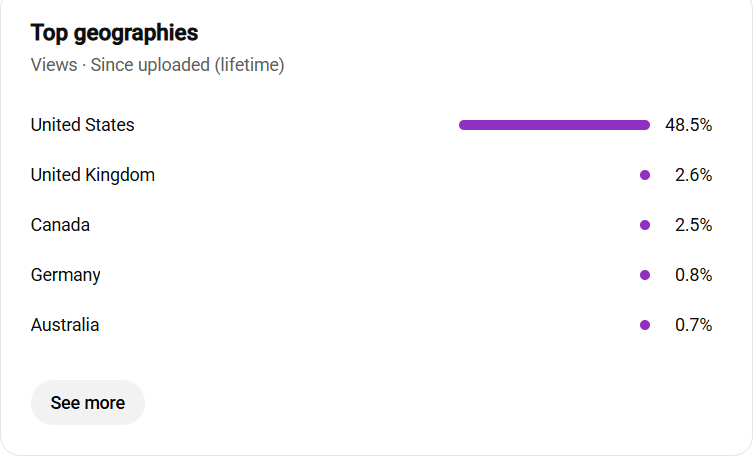Select the Canada row label
755x463 pixels.
point(60,225)
